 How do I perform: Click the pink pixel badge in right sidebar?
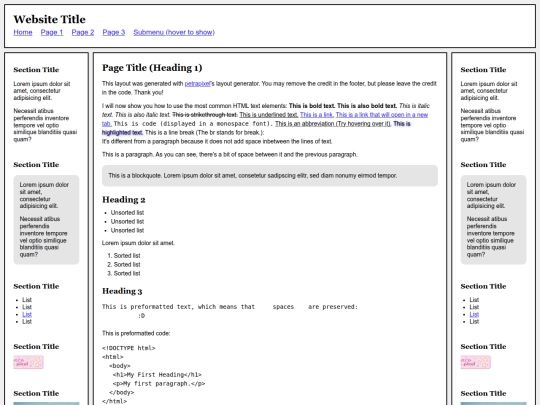pos(476,362)
